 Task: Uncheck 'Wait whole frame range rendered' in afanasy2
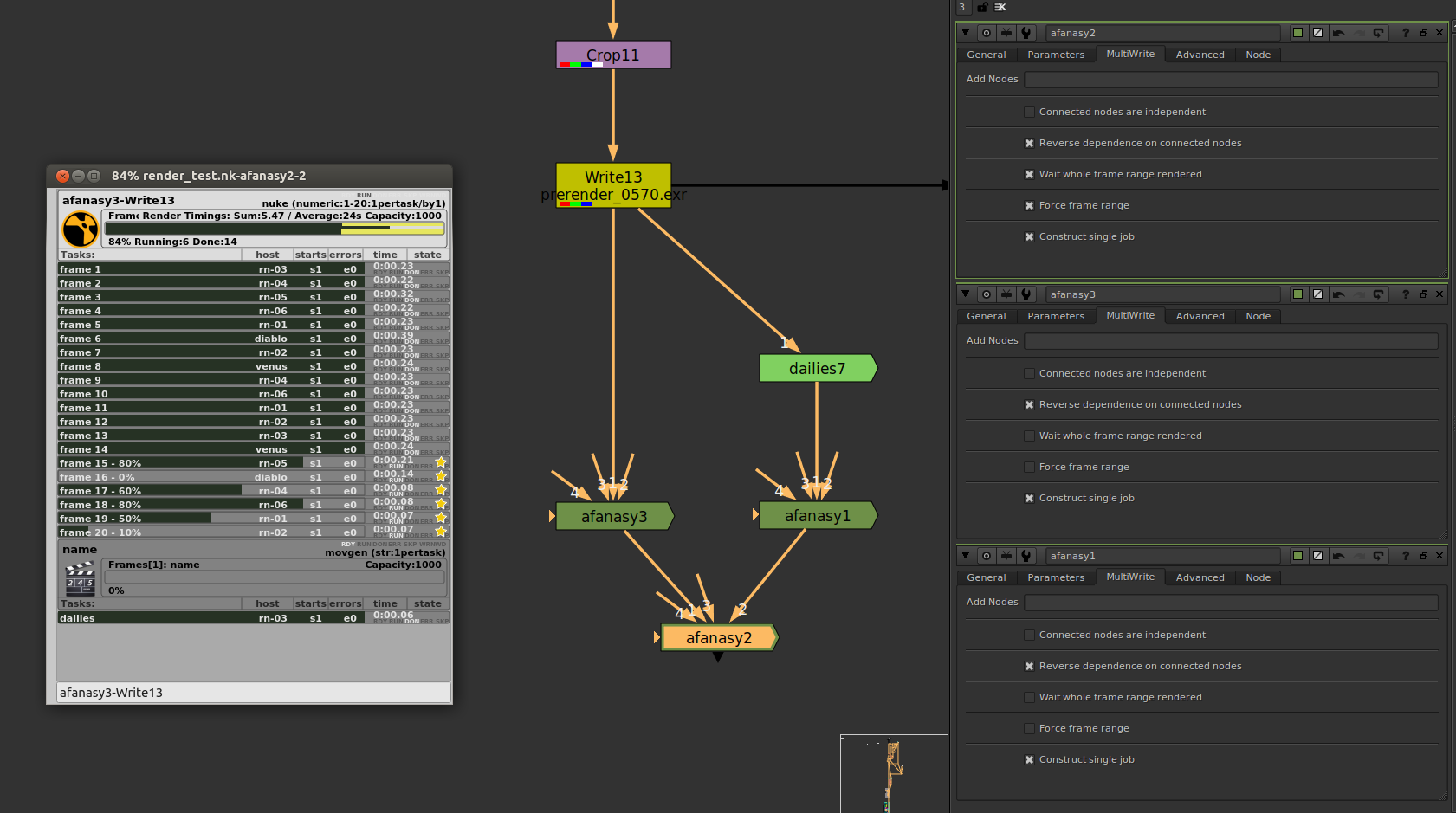pos(1029,174)
